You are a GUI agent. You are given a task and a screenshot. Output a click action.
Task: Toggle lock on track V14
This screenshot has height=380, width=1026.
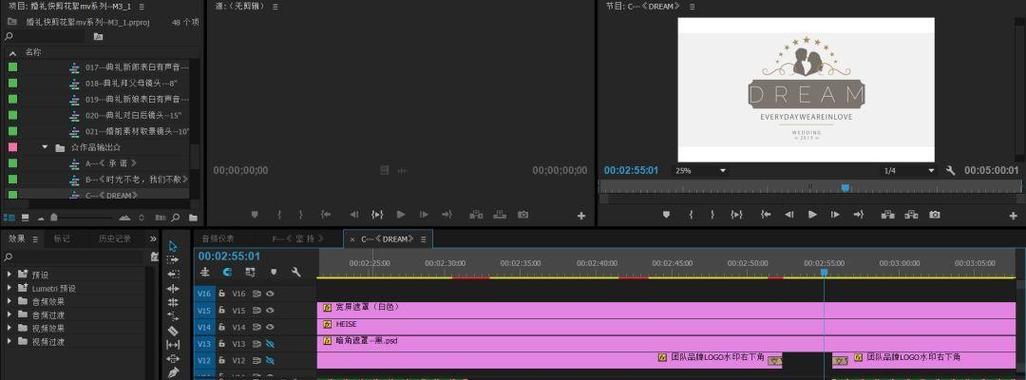tap(222, 327)
